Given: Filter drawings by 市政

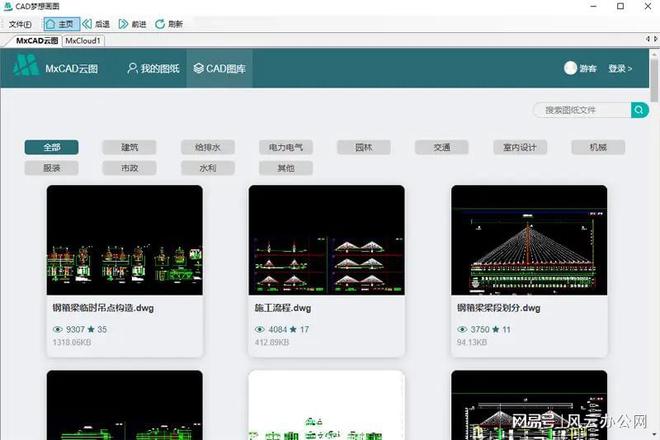Looking at the screenshot, I should pos(129,168).
